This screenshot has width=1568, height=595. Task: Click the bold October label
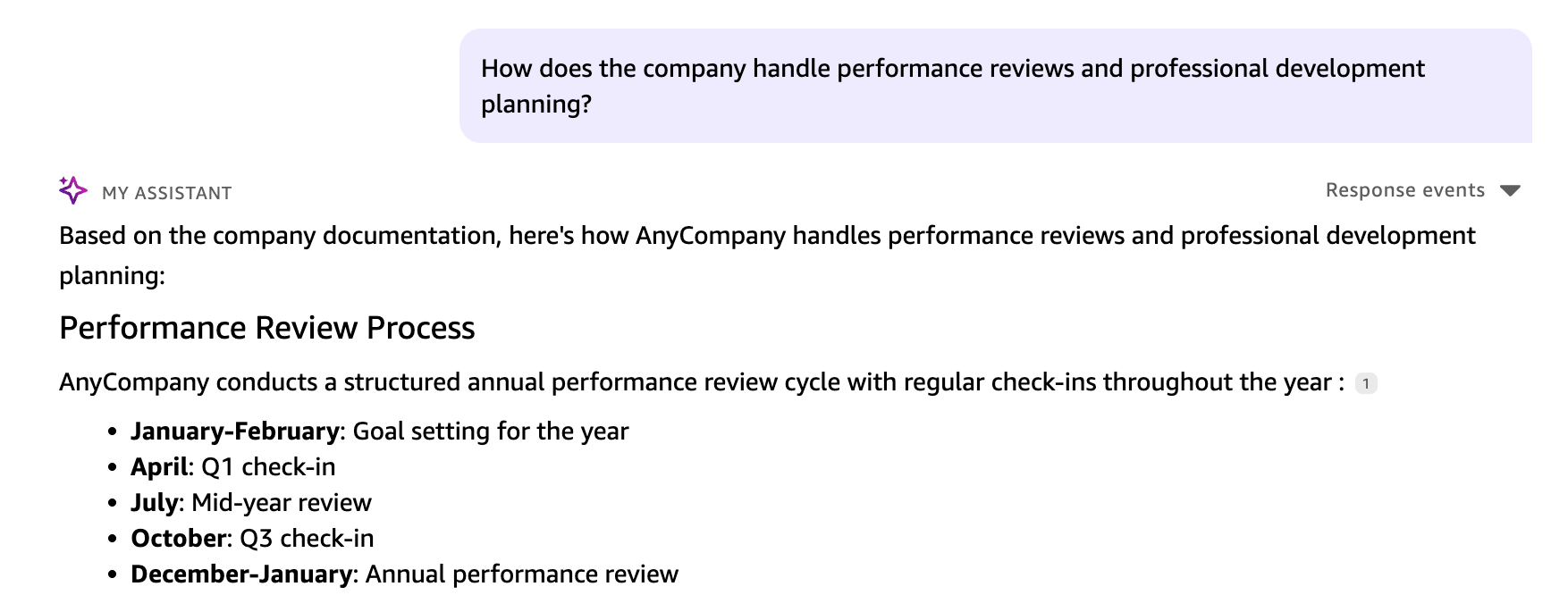(179, 539)
